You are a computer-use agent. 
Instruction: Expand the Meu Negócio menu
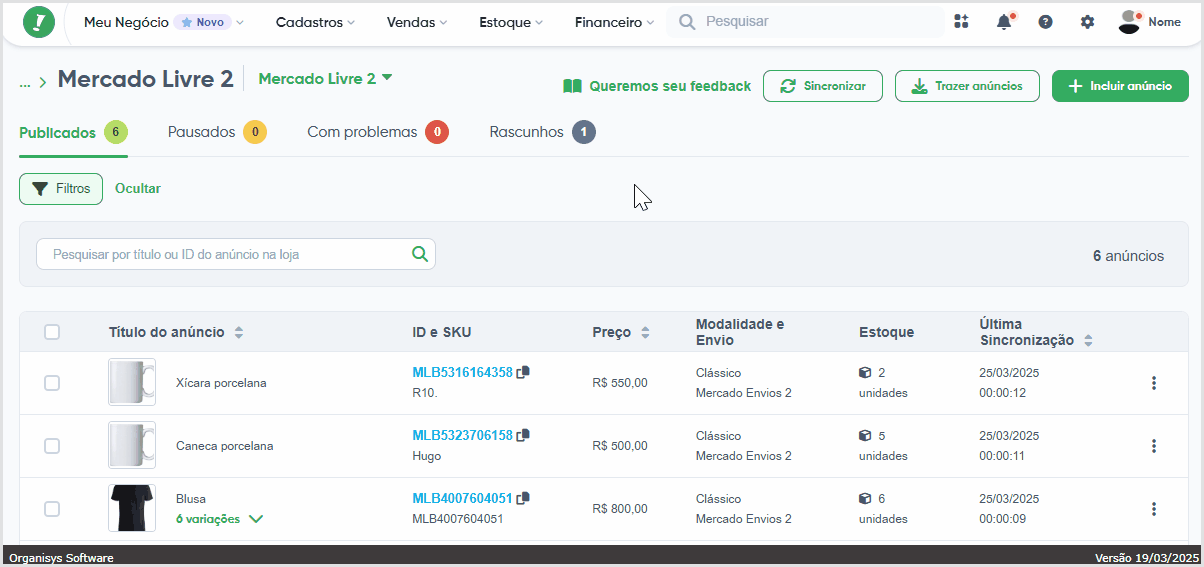(164, 22)
